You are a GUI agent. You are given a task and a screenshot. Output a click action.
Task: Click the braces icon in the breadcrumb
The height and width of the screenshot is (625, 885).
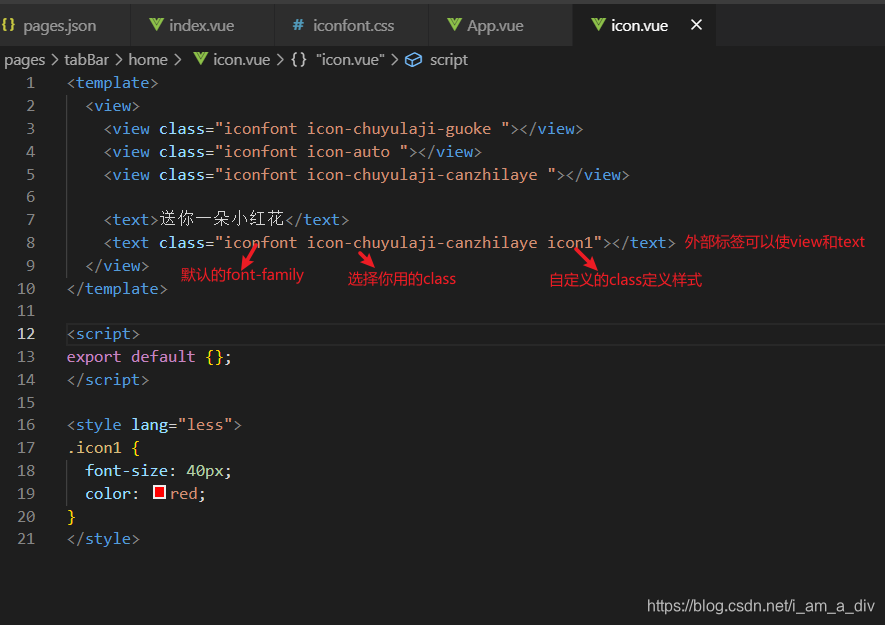299,59
